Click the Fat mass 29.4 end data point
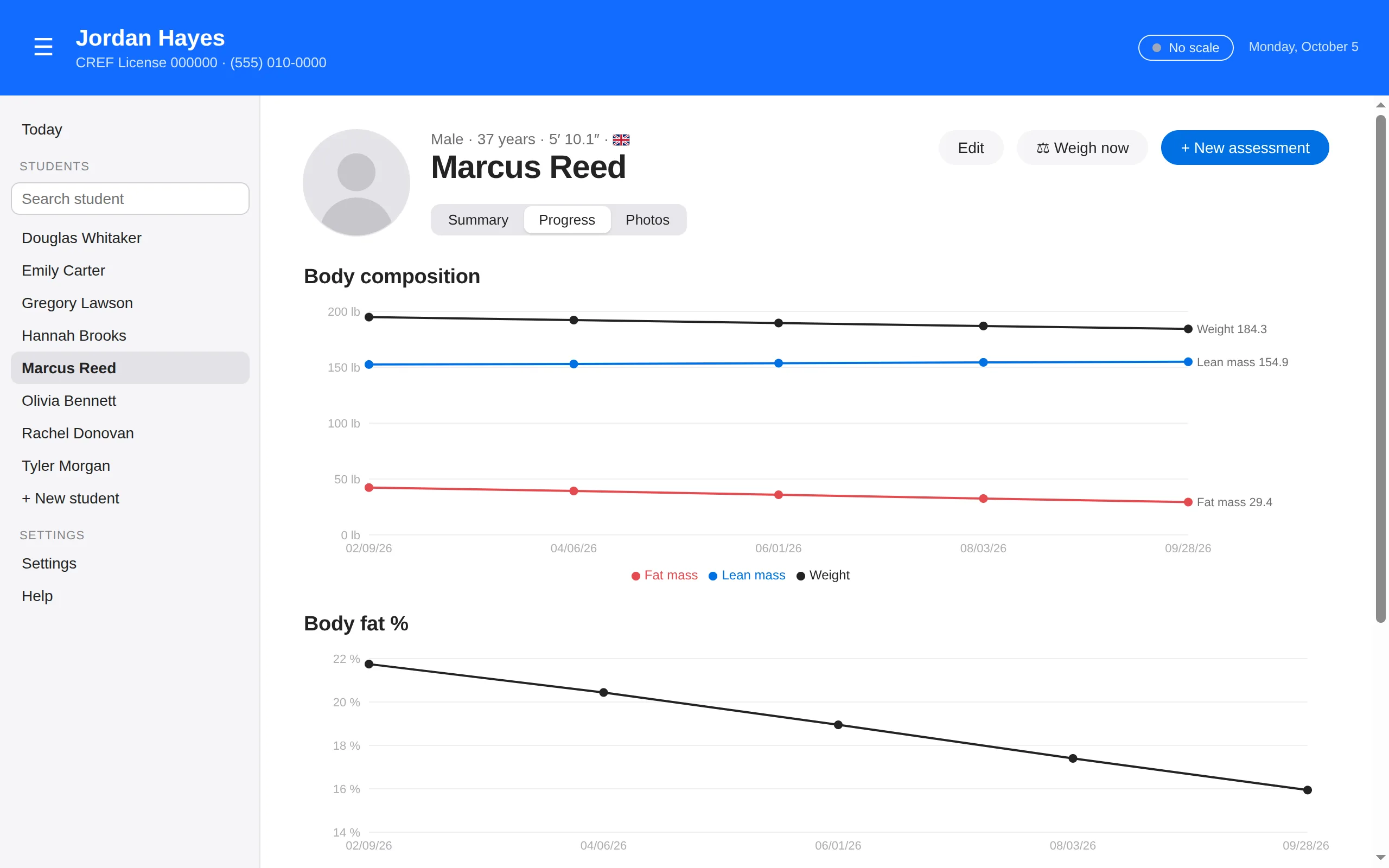 tap(1188, 502)
